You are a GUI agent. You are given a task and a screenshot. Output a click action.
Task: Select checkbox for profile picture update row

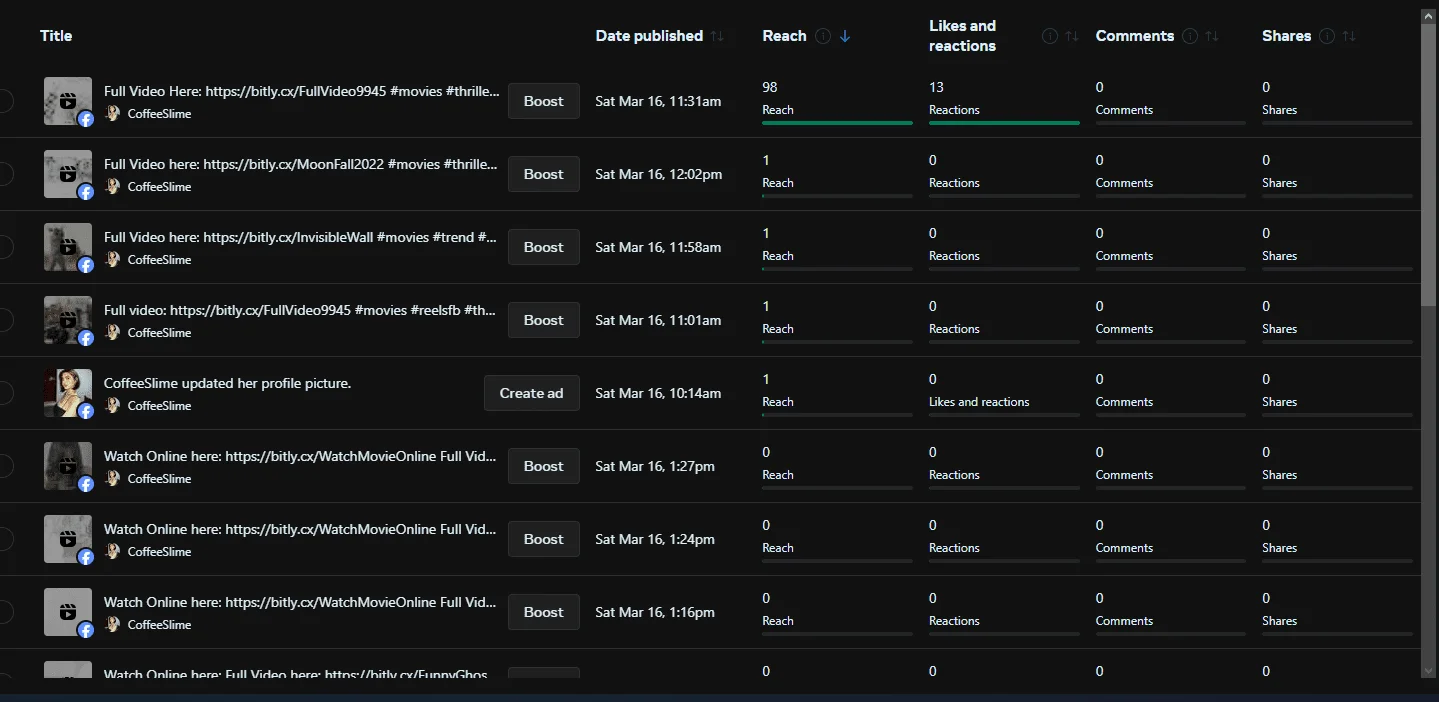(x=3, y=393)
